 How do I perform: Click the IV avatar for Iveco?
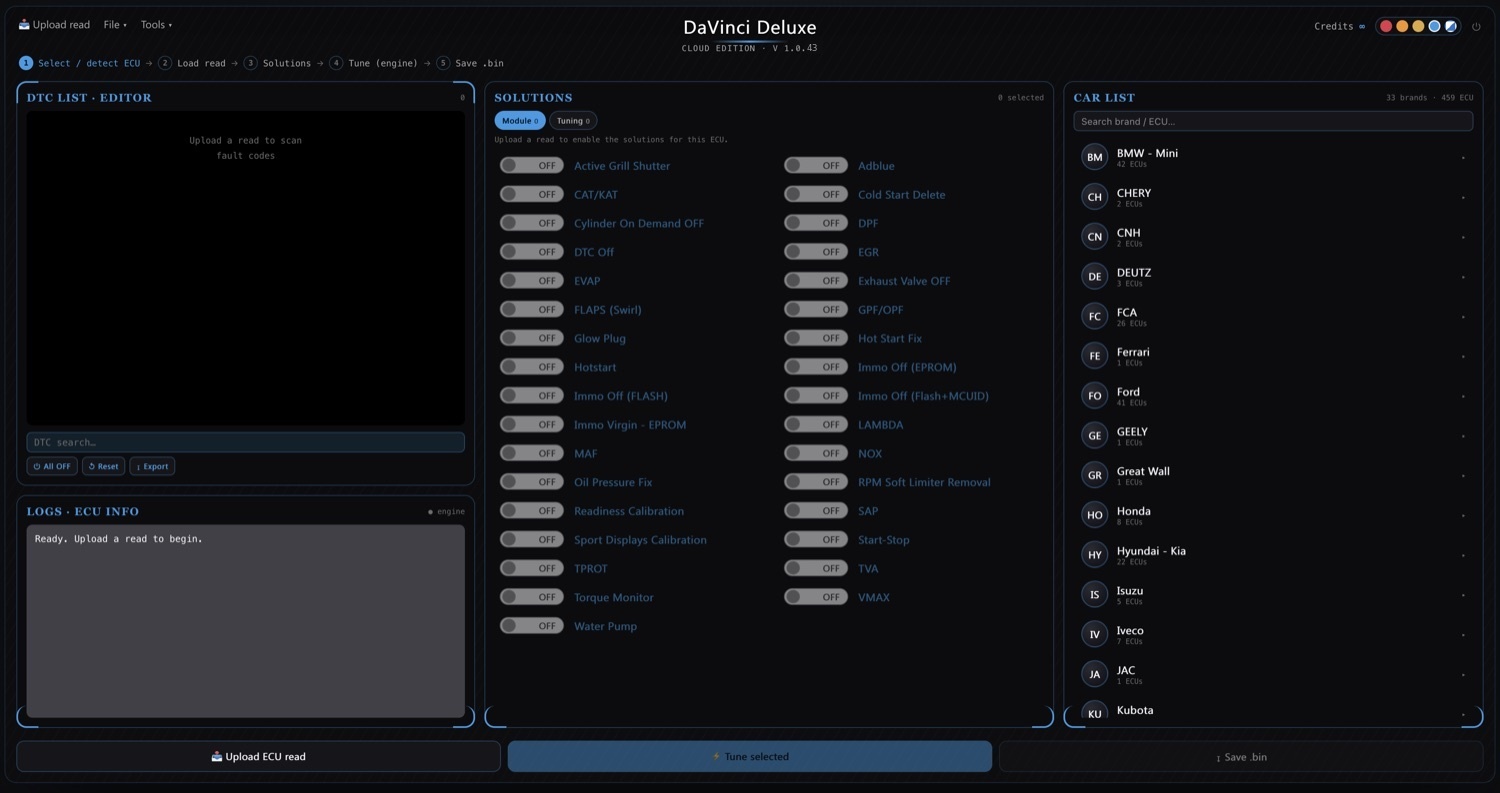1095,635
